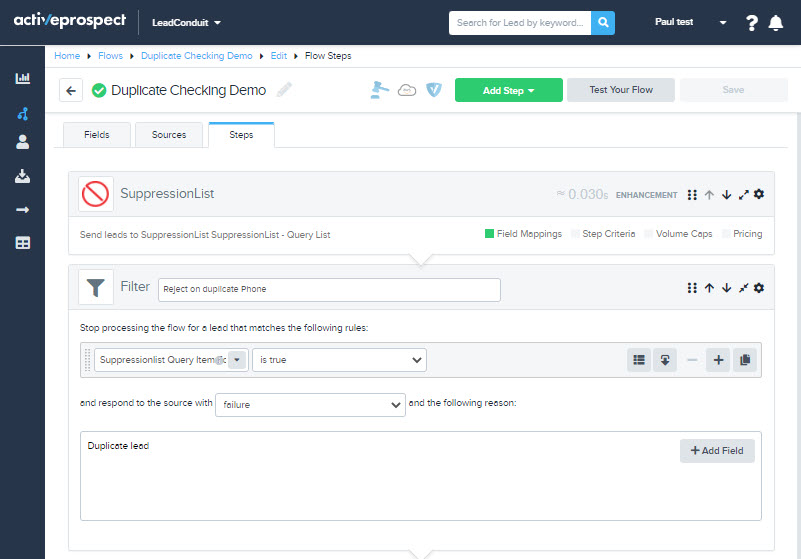Screen dimensions: 801x559
Task: Open SuppressionList step settings gear
Action: coord(759,194)
